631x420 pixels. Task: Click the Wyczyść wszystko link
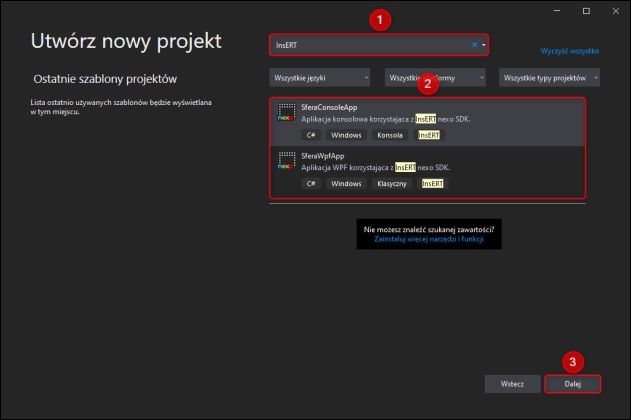point(569,51)
